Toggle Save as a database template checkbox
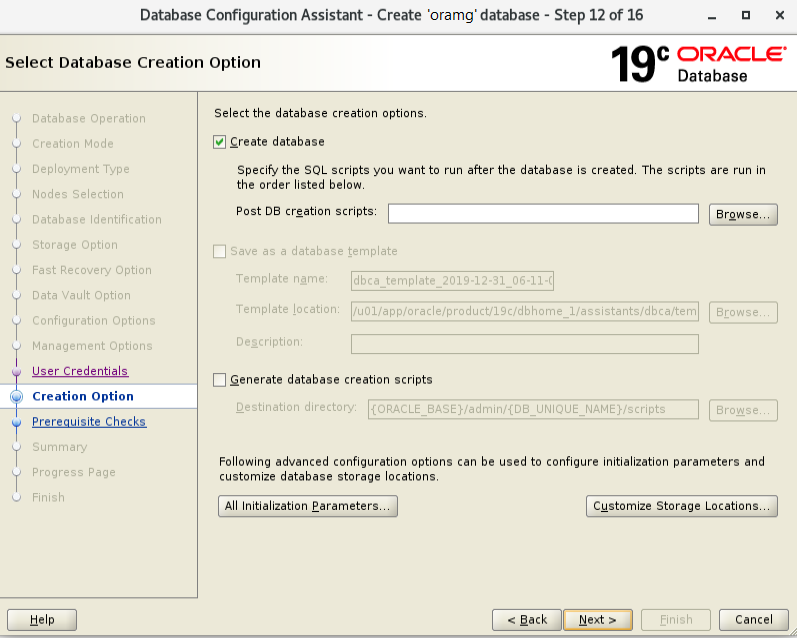Viewport: 797px width, 638px height. click(x=219, y=251)
